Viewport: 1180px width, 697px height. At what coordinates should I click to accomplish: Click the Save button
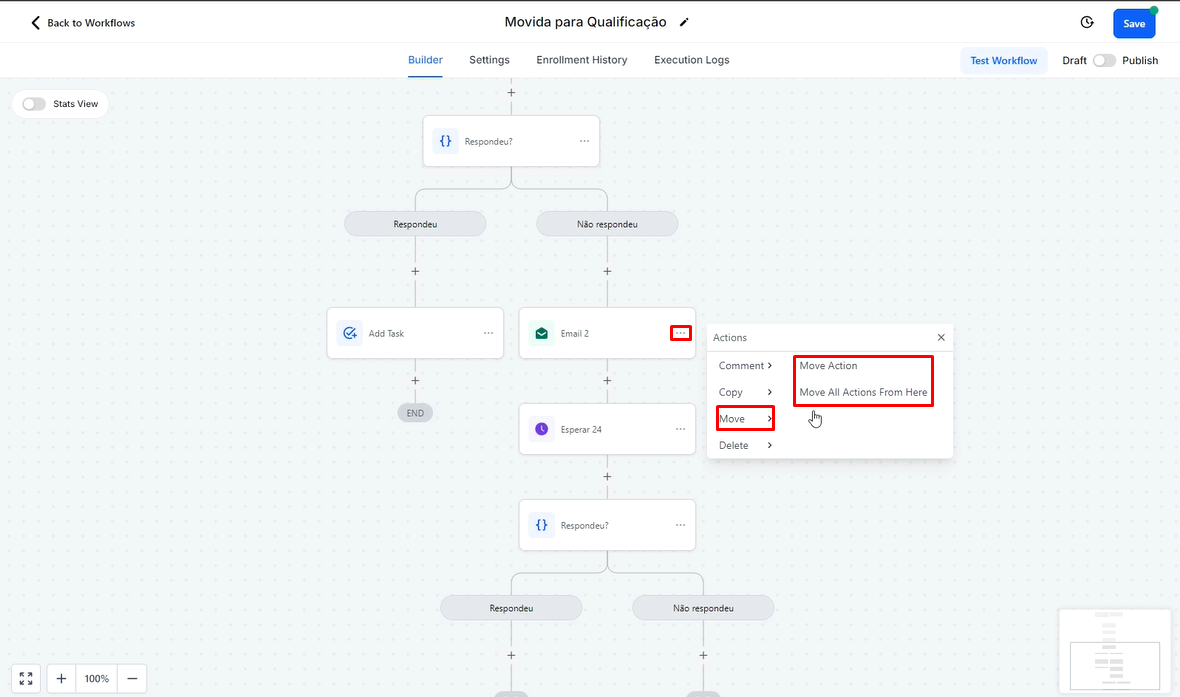1134,24
